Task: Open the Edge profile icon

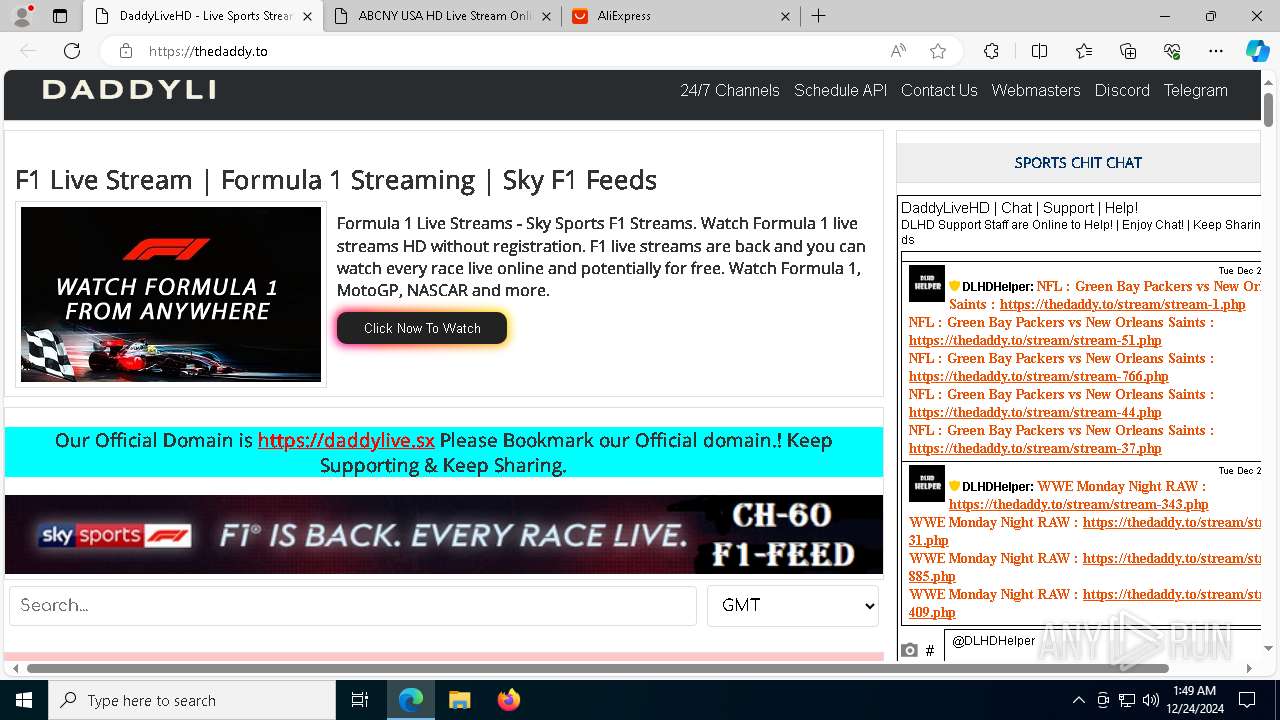Action: pos(22,16)
